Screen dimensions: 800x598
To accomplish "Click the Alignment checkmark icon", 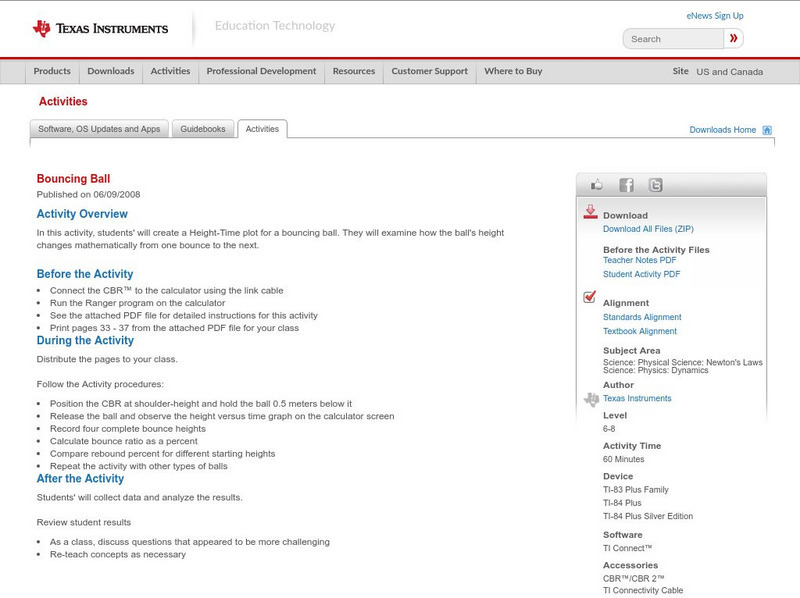I will [589, 296].
